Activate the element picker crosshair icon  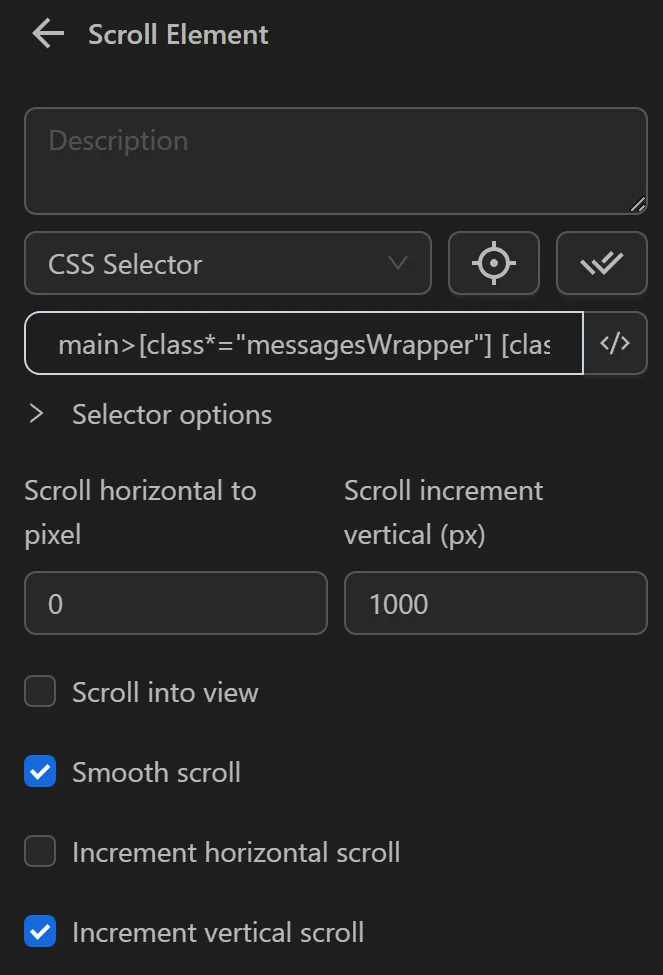point(493,263)
